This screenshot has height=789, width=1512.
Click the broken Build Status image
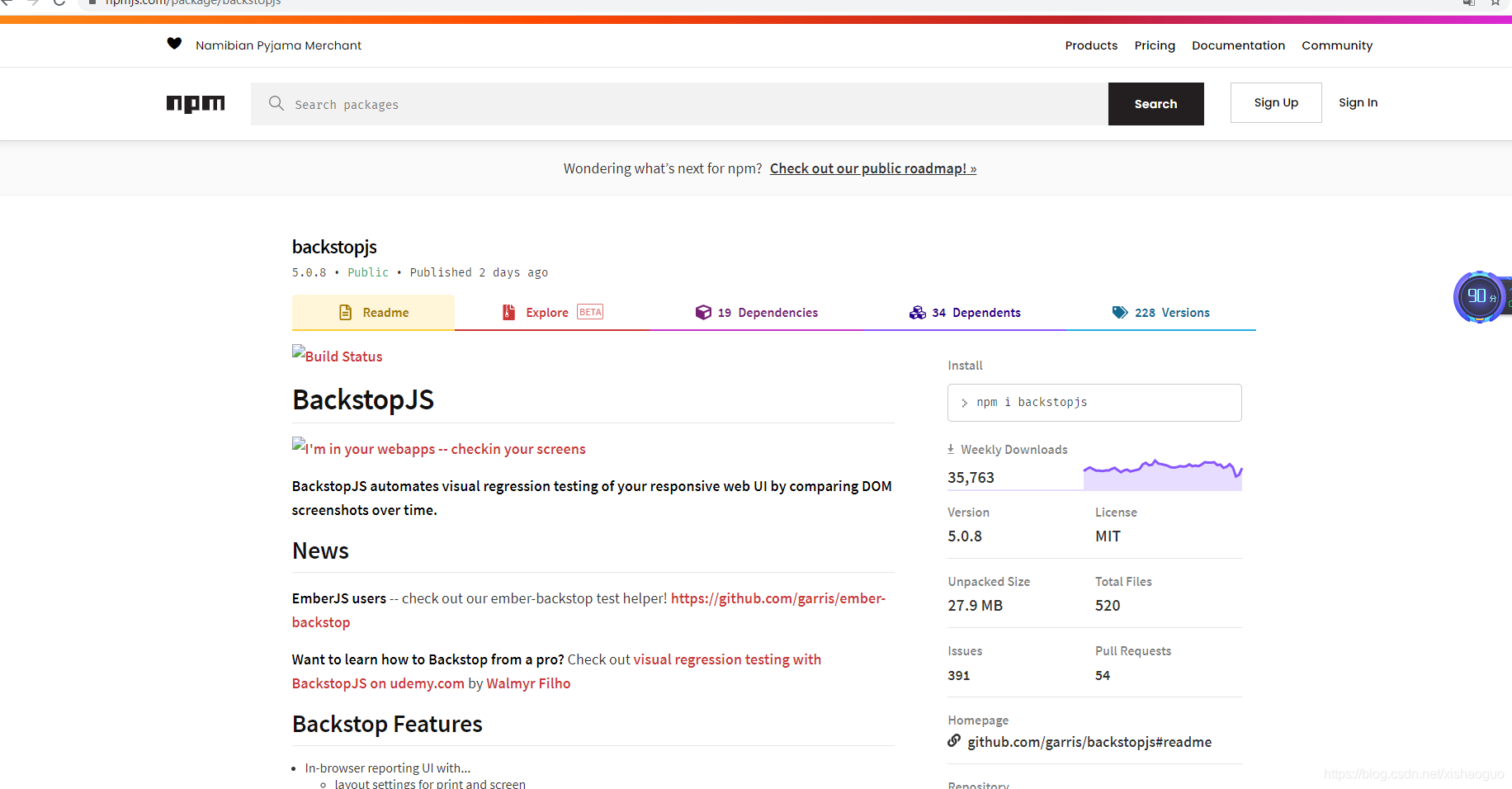[338, 355]
